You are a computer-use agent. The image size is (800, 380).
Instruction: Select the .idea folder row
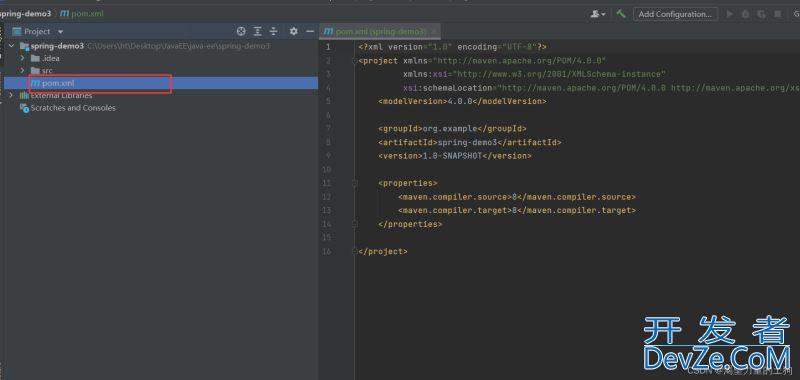pyautogui.click(x=161, y=58)
